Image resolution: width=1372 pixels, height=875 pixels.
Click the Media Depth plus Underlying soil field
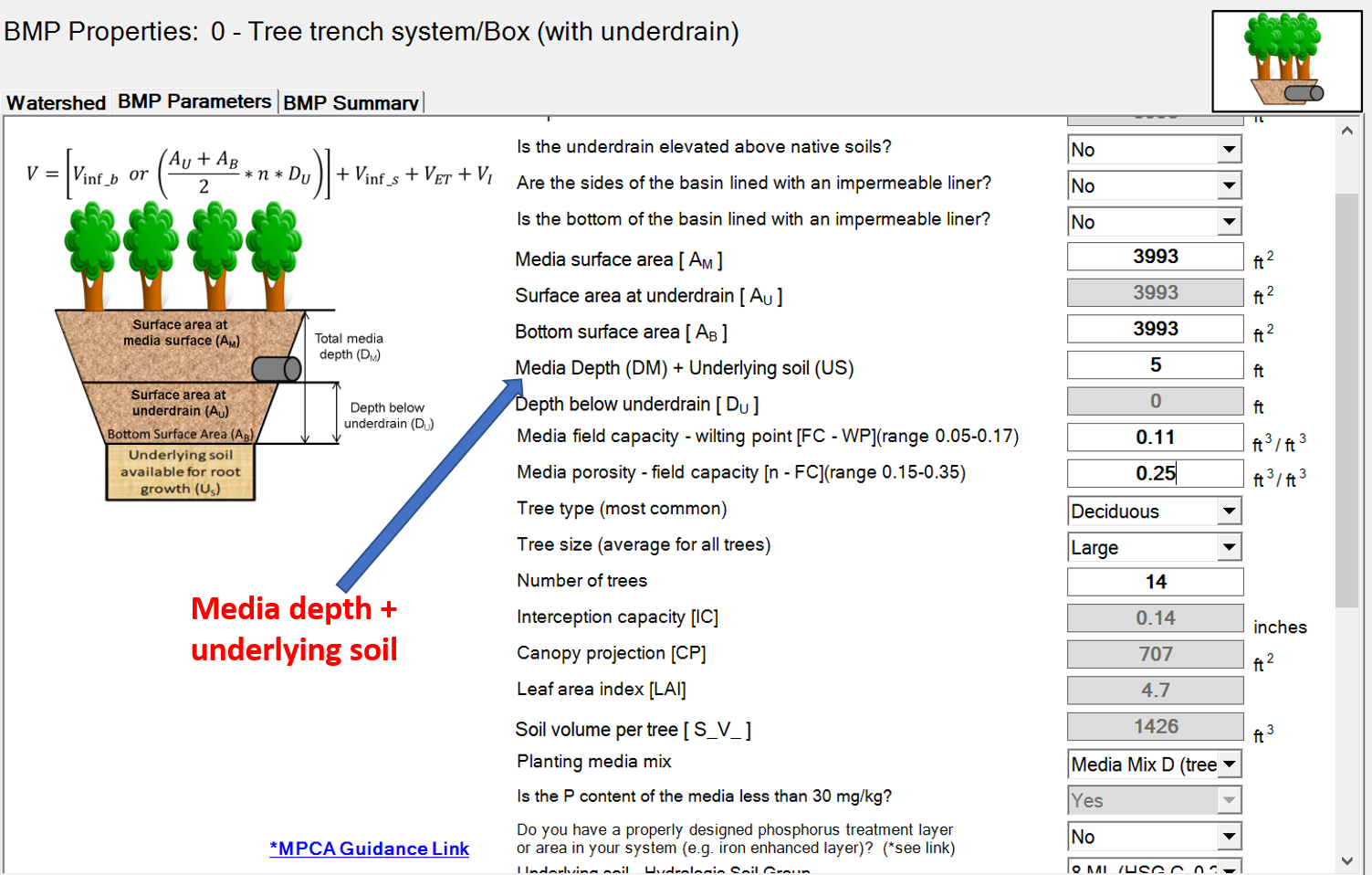coord(1155,364)
